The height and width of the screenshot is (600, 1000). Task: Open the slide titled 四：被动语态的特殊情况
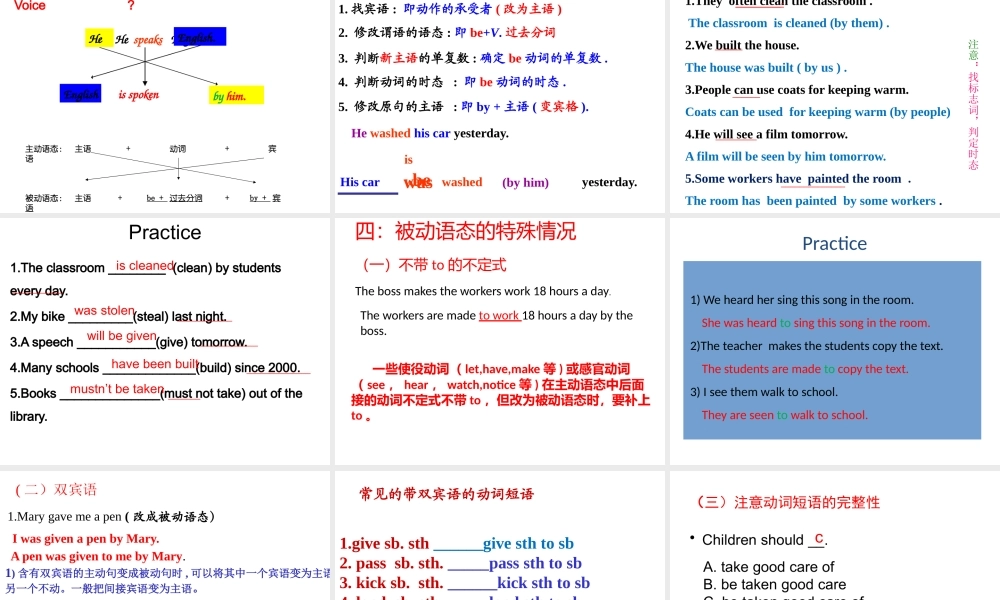(x=499, y=341)
